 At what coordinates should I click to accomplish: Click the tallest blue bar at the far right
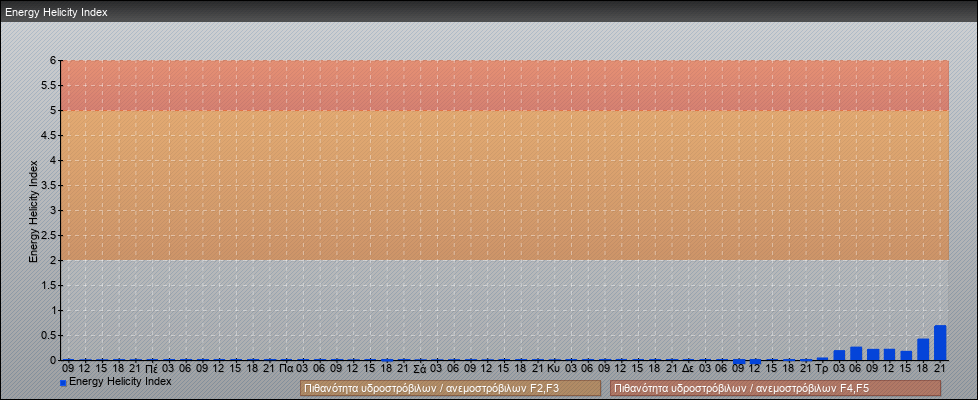pos(940,343)
